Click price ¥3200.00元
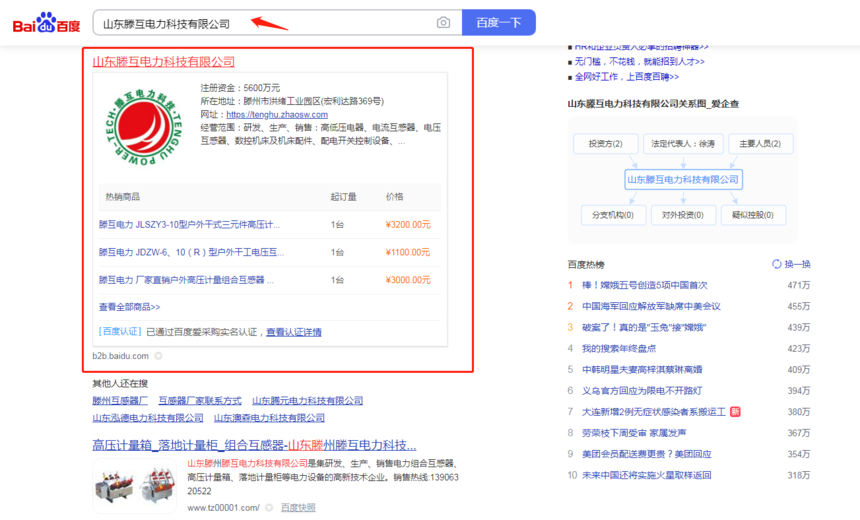 [x=408, y=224]
